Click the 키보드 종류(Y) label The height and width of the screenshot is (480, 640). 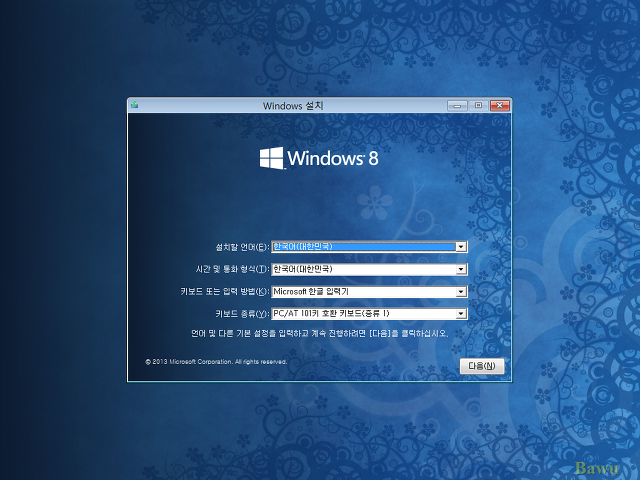242,313
